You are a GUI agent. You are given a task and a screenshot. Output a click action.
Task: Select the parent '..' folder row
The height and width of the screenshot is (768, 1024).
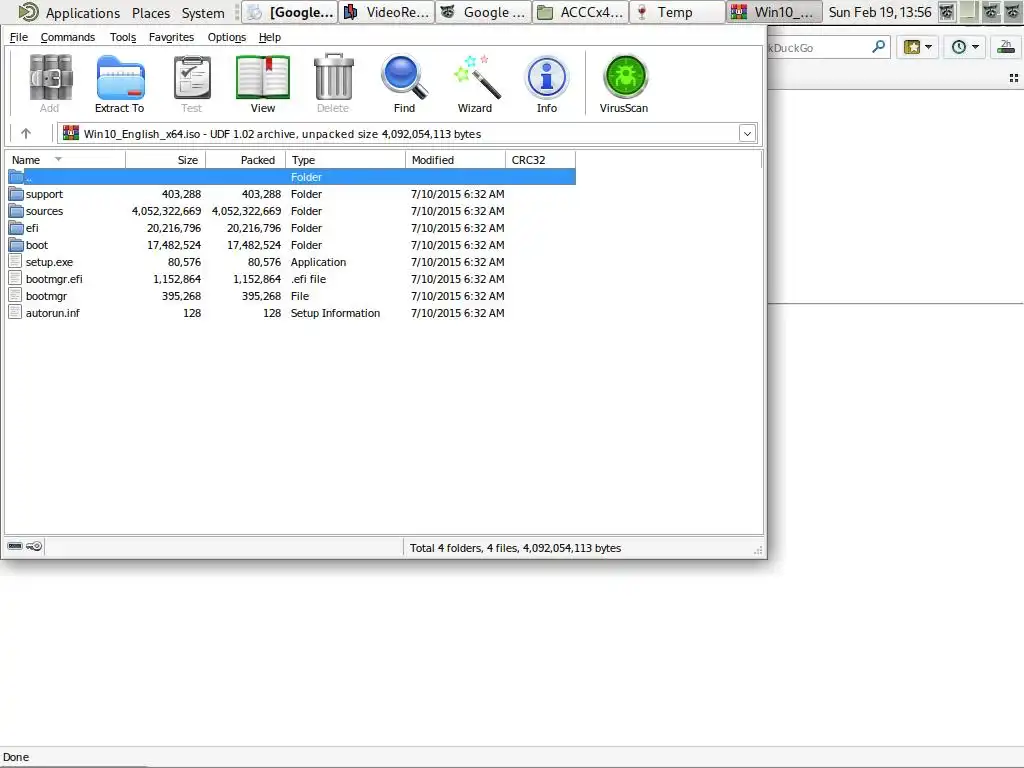[291, 177]
